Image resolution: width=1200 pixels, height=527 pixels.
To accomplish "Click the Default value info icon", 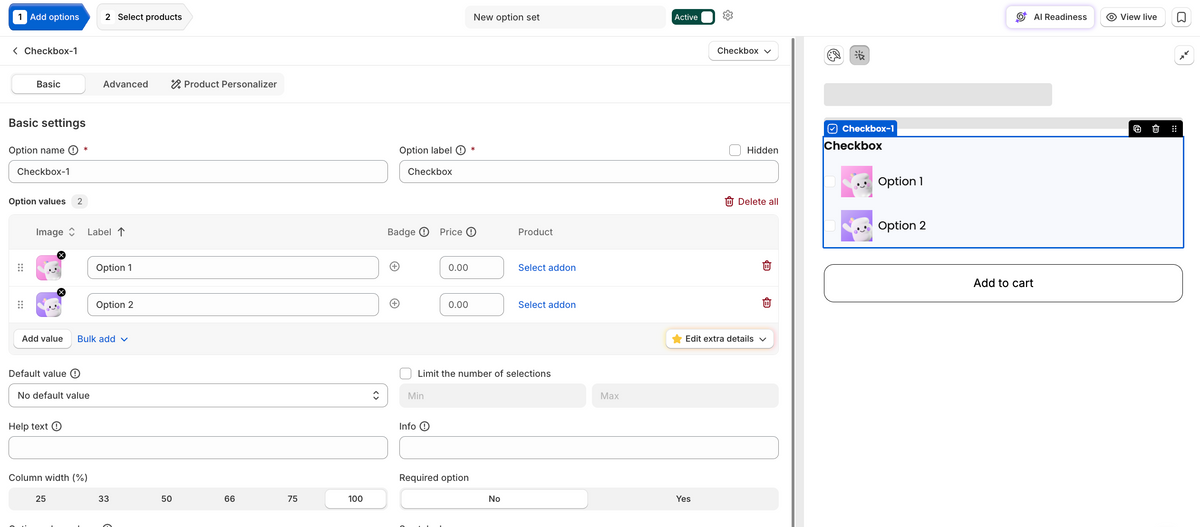I will coord(75,373).
